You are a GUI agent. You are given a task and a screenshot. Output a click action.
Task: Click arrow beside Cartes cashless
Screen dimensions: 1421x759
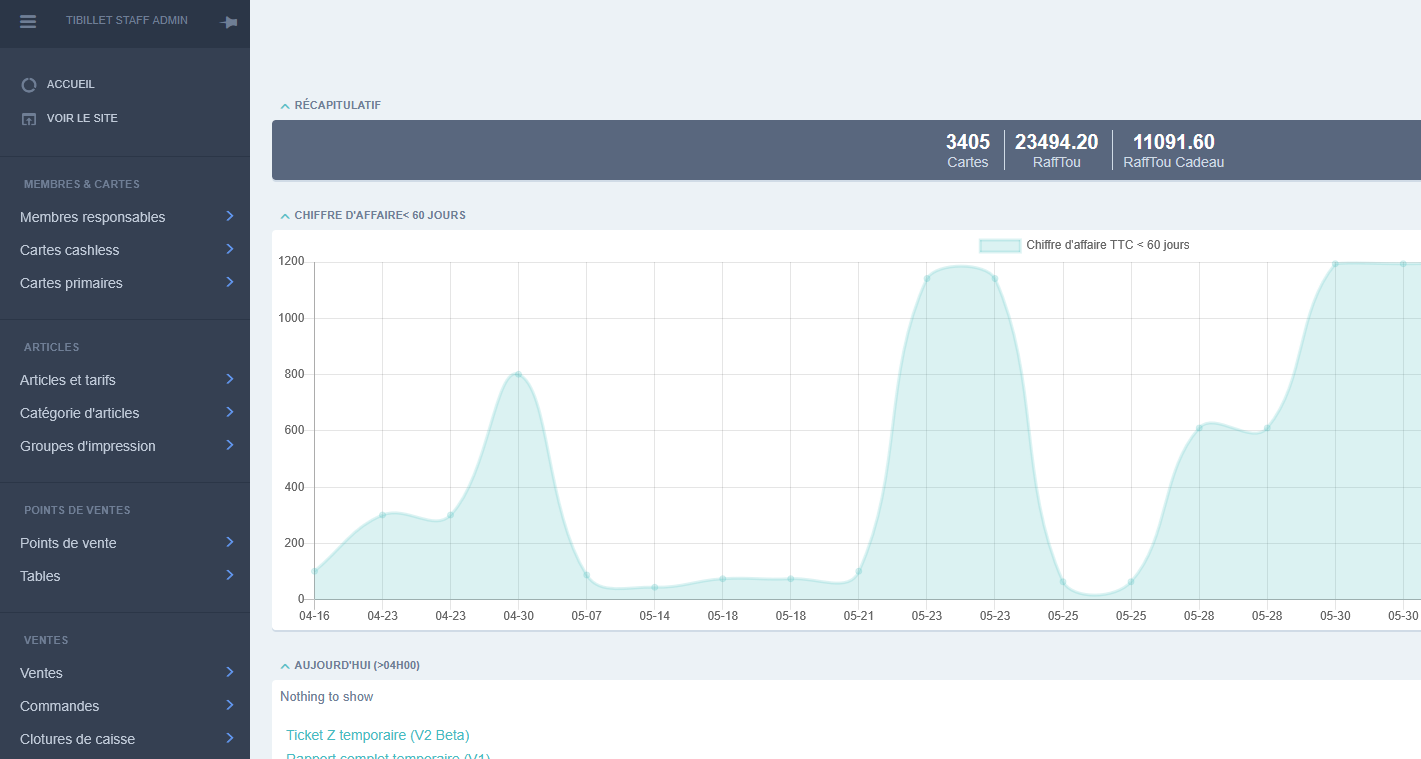(229, 249)
